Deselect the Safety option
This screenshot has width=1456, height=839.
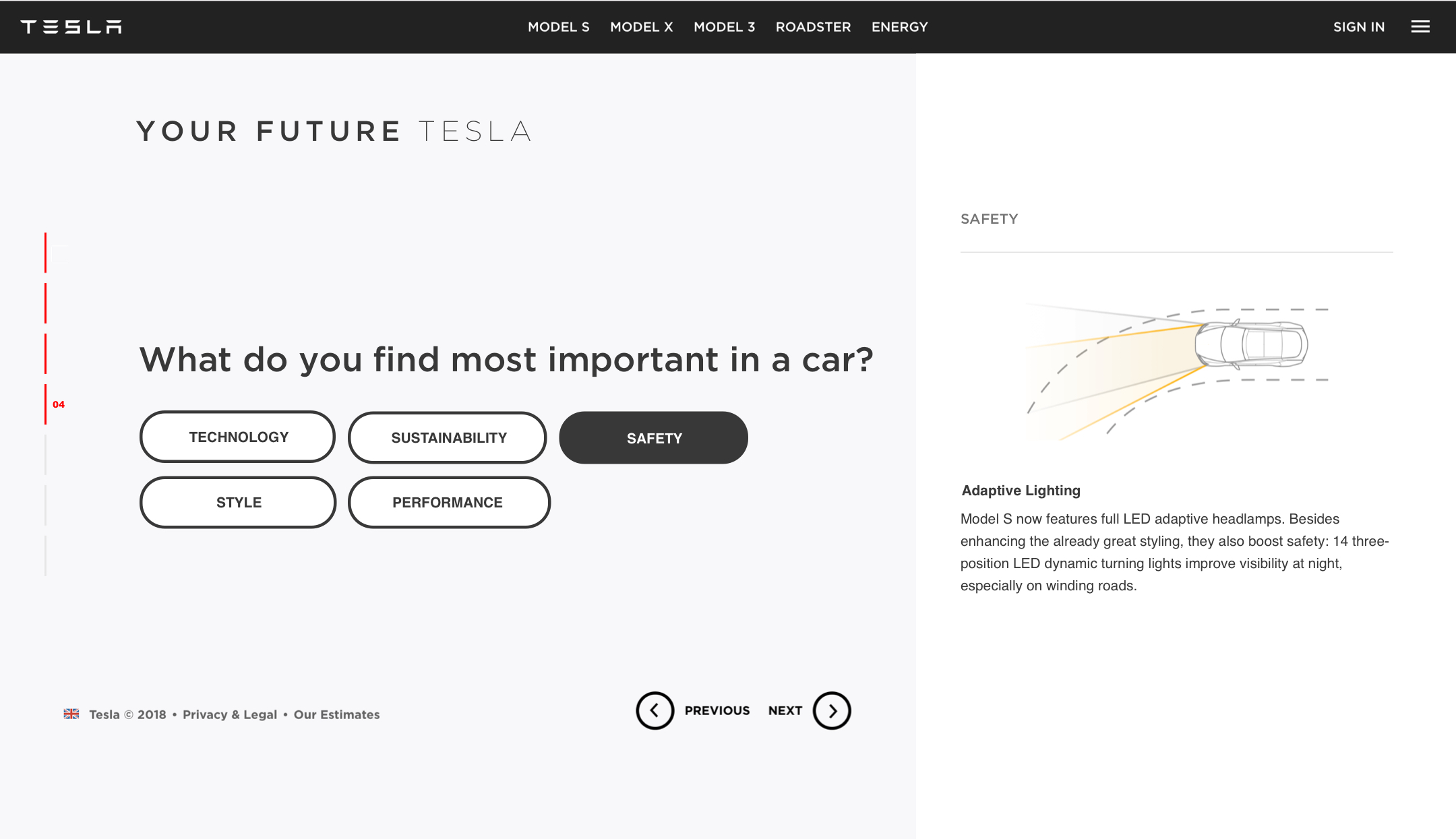(x=654, y=438)
